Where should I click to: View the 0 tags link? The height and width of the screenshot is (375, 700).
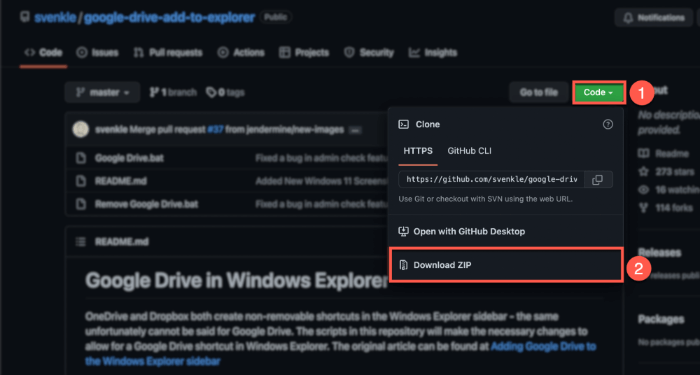click(x=225, y=92)
